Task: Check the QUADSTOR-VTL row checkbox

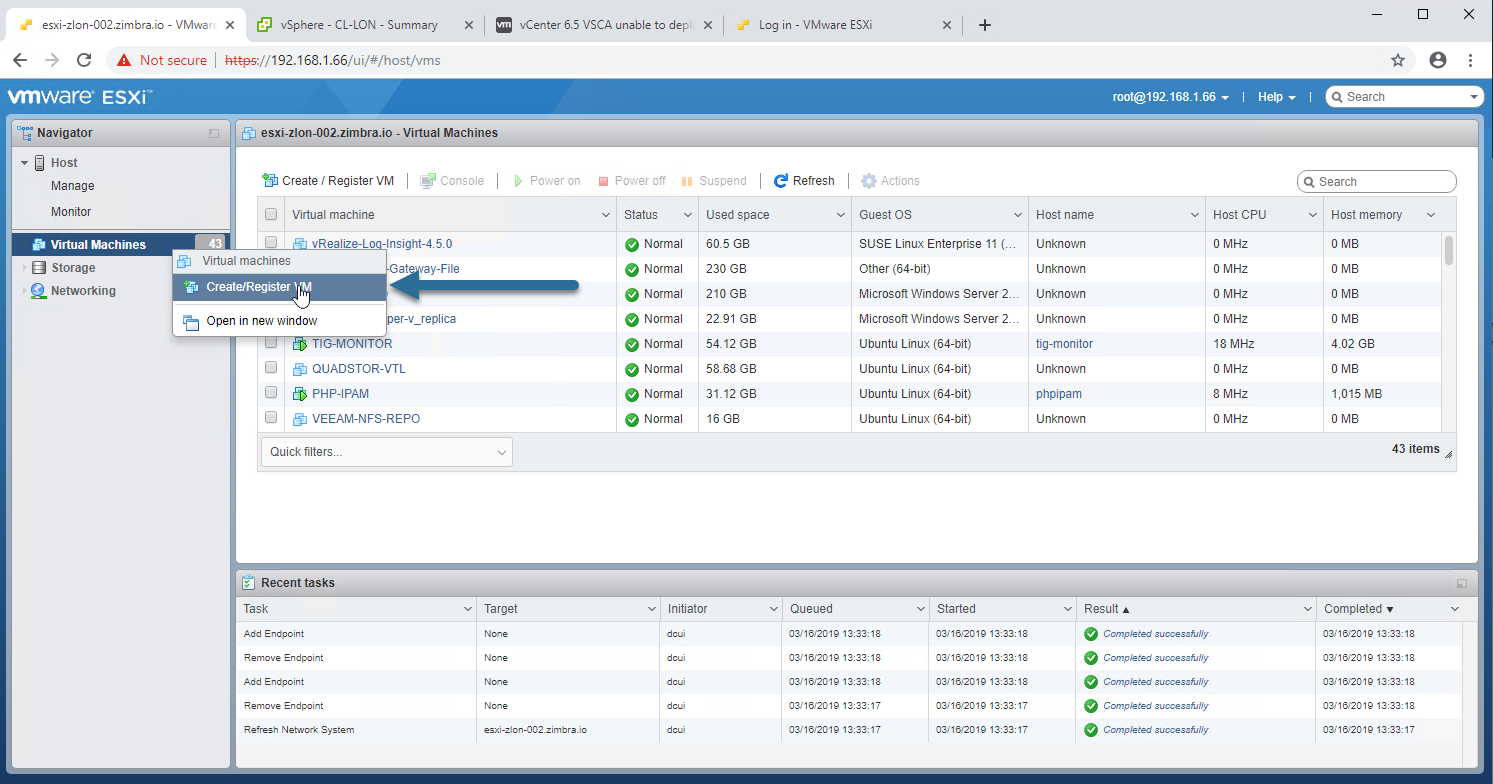Action: click(271, 367)
